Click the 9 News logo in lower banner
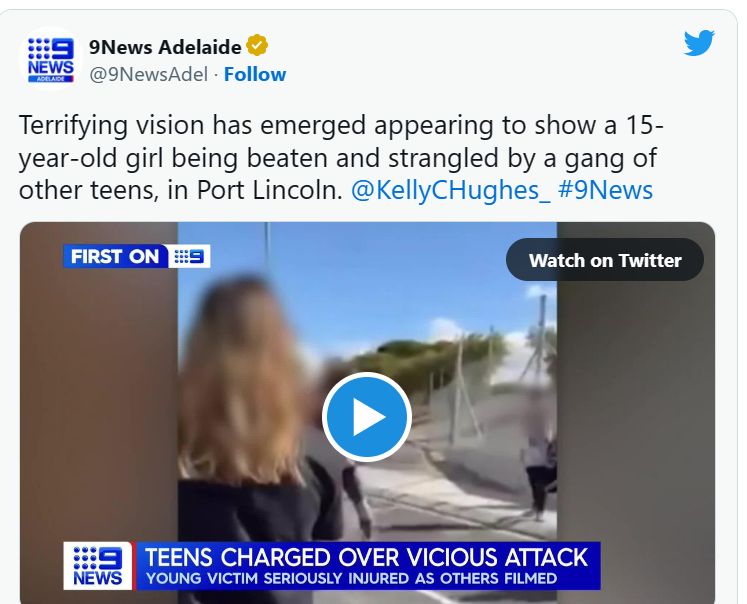 tap(98, 565)
